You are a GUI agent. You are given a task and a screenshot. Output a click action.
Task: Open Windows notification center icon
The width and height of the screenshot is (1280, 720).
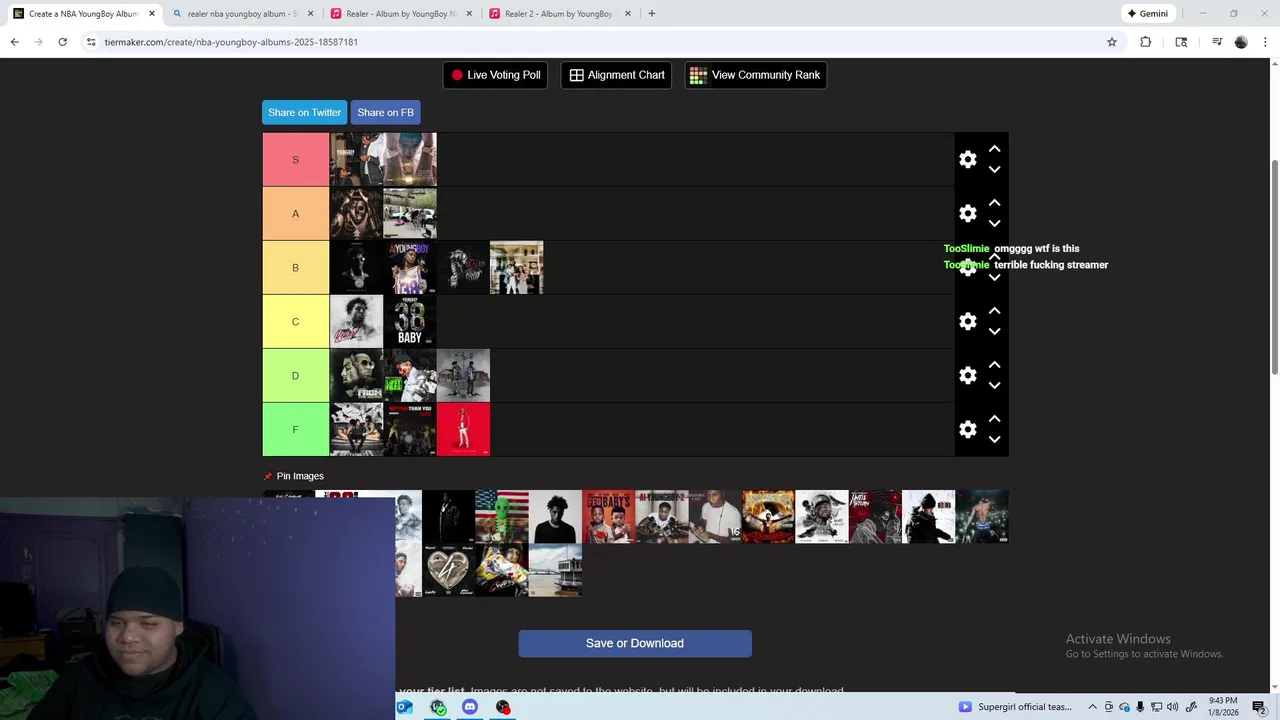[1259, 707]
